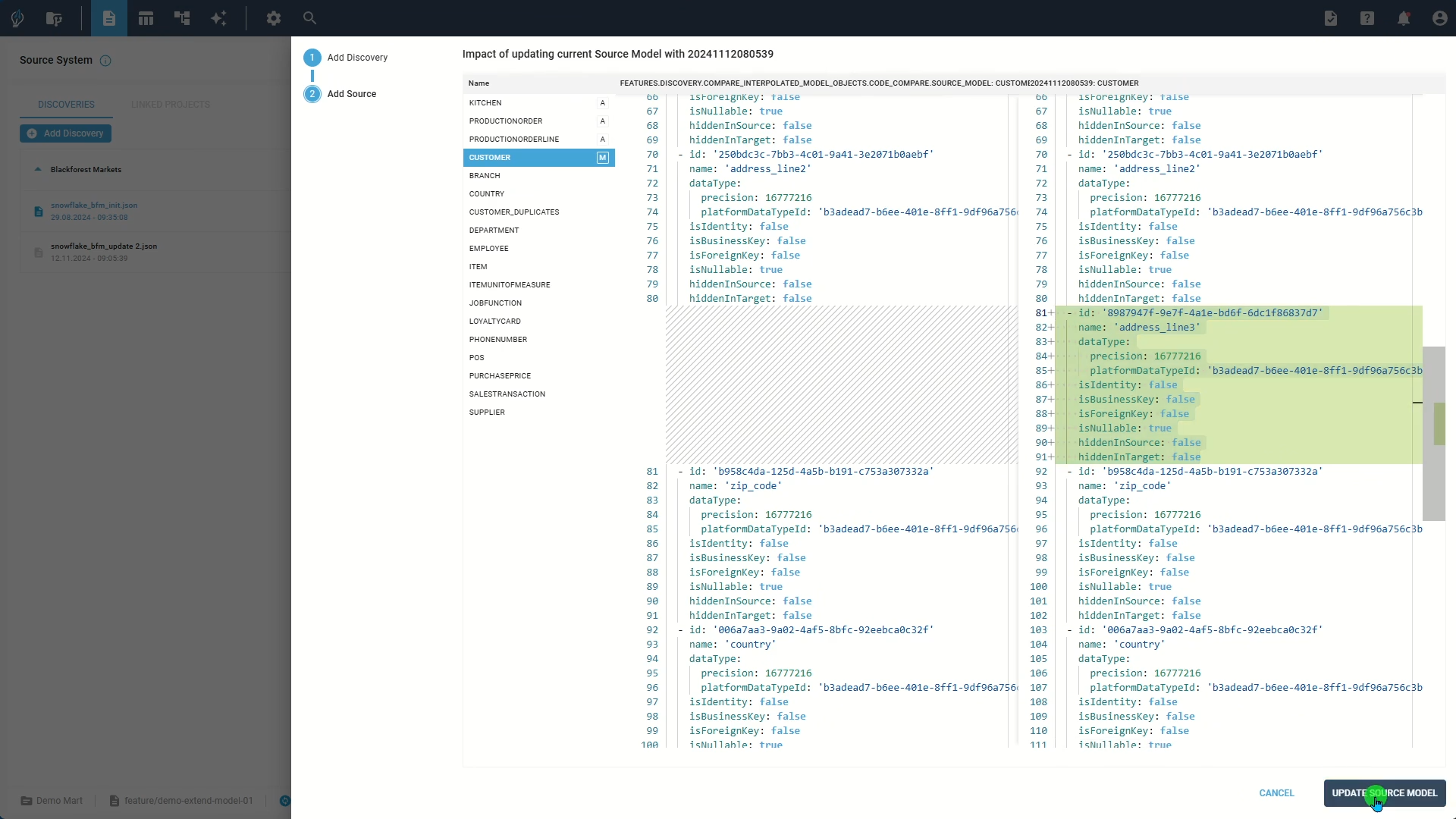Open the settings gear icon
1456x819 pixels.
274,18
